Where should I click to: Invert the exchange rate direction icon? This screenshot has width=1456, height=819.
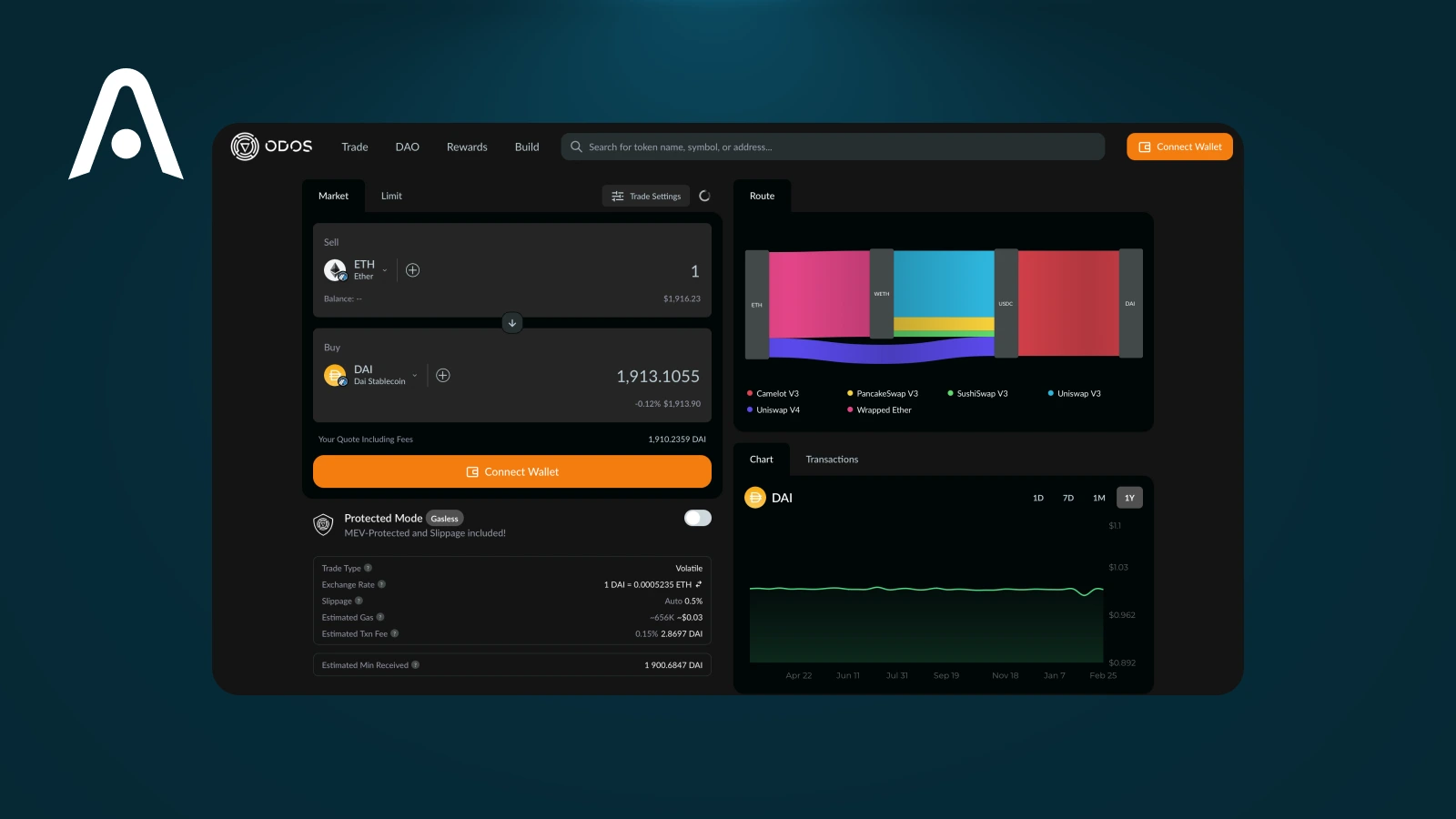[699, 584]
